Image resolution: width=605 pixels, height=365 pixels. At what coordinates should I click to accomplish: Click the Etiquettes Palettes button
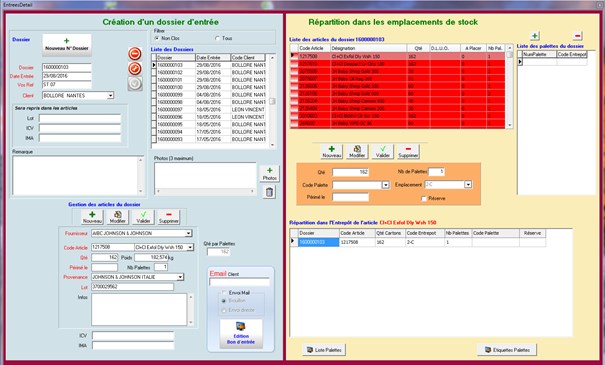tap(507, 350)
